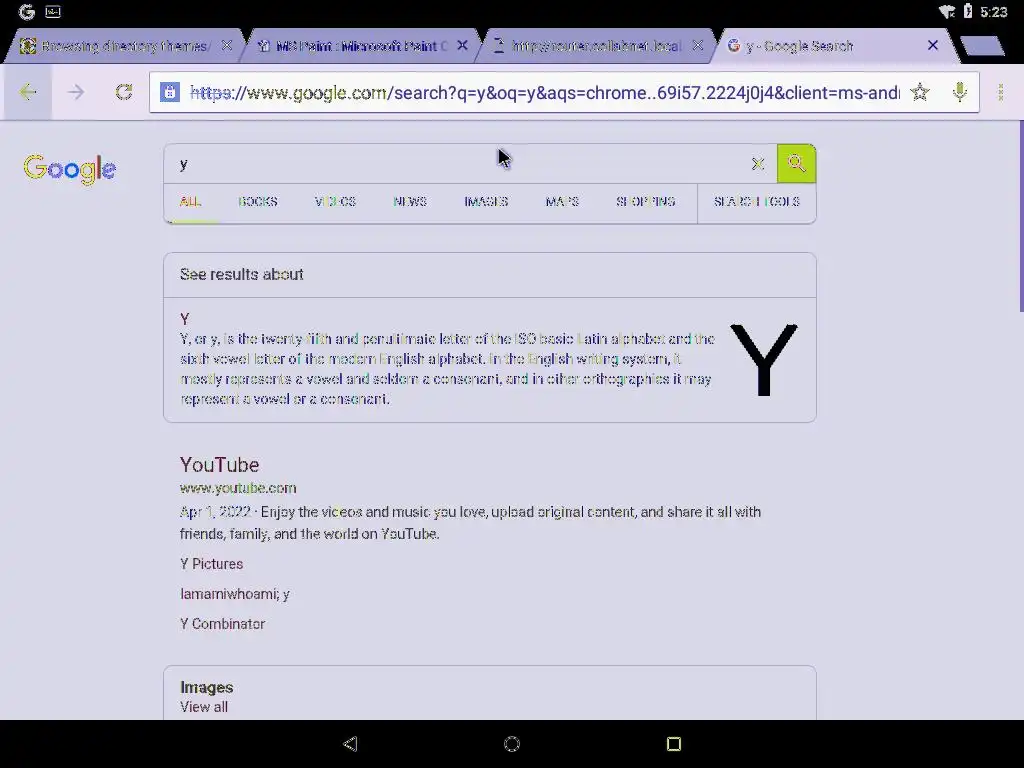Click the notification icon beside Google G
The image size is (1024, 768).
coord(53,12)
